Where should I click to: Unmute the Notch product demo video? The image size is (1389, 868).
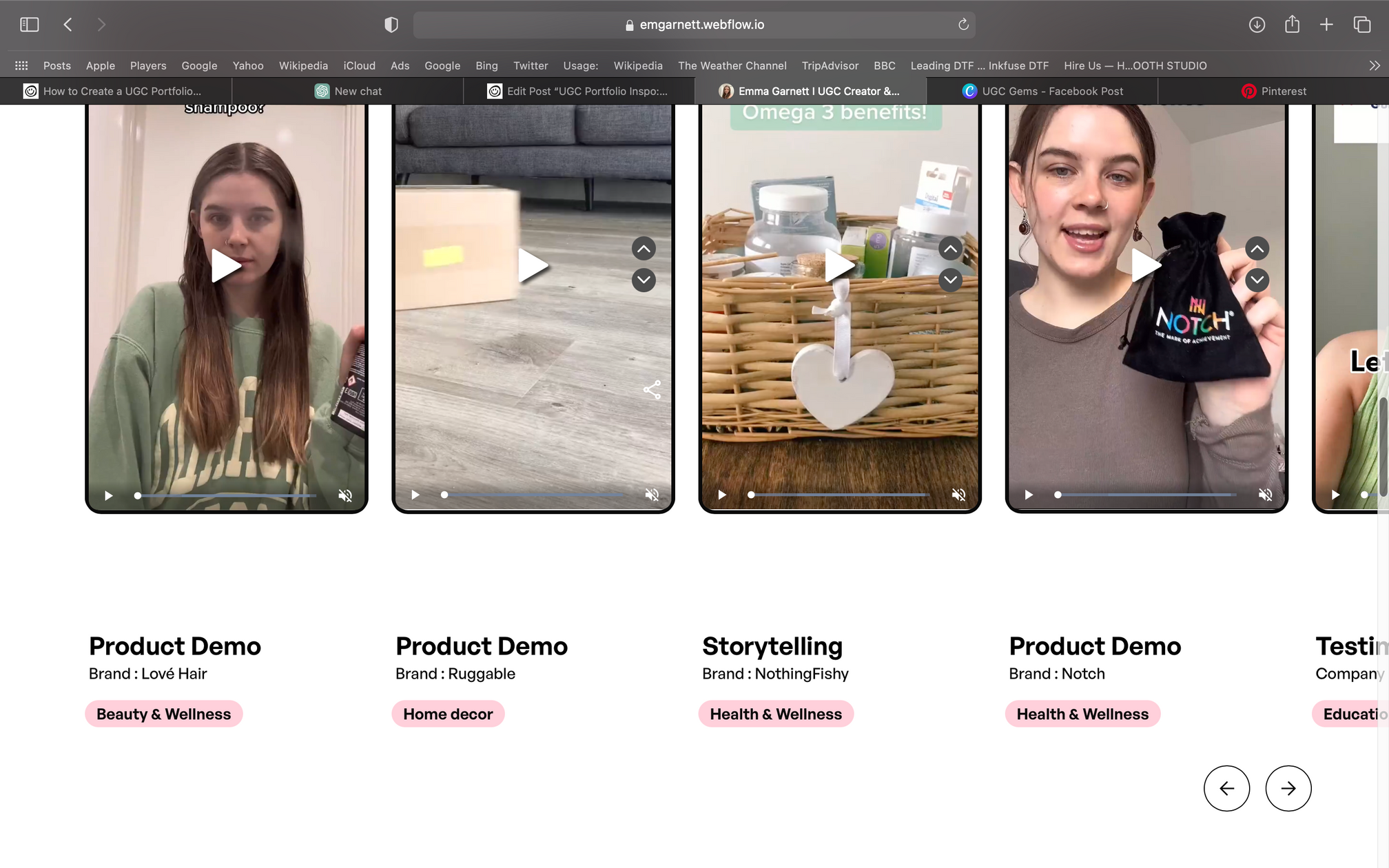[x=1265, y=495]
